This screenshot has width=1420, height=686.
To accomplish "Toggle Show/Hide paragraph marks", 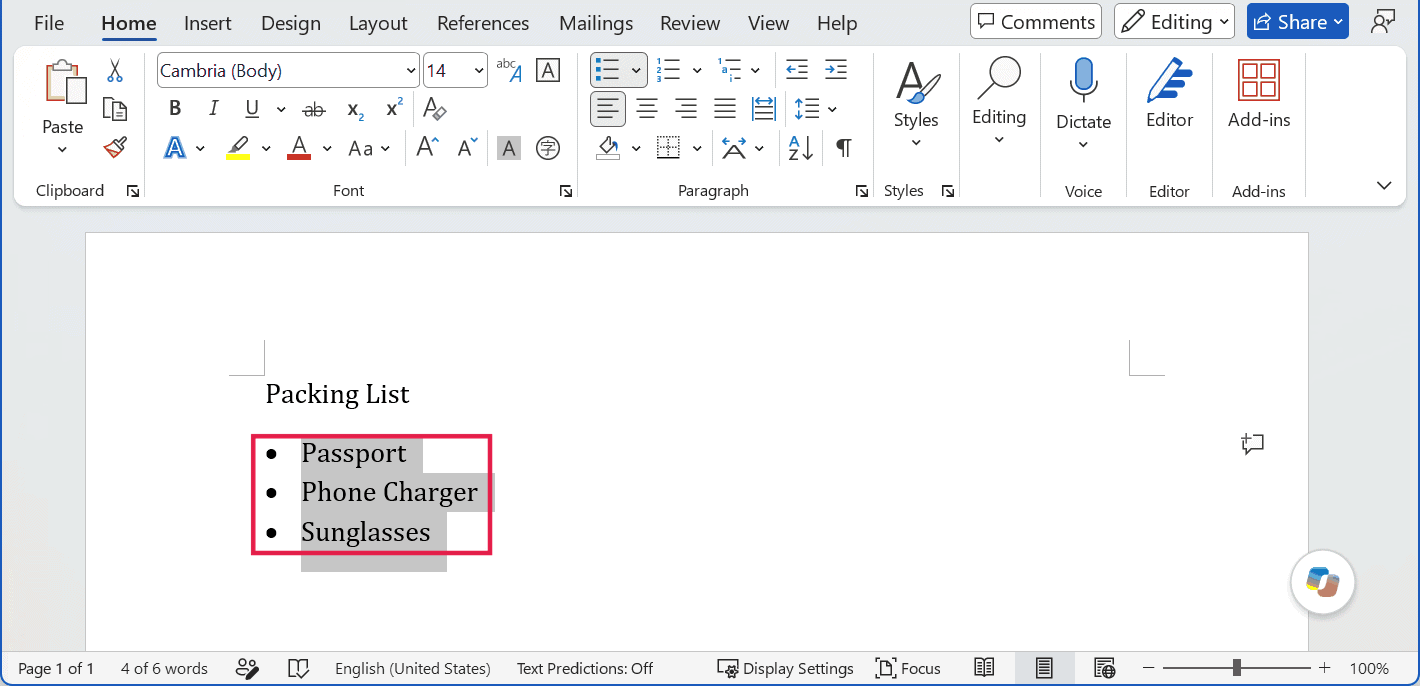I will pos(844,148).
